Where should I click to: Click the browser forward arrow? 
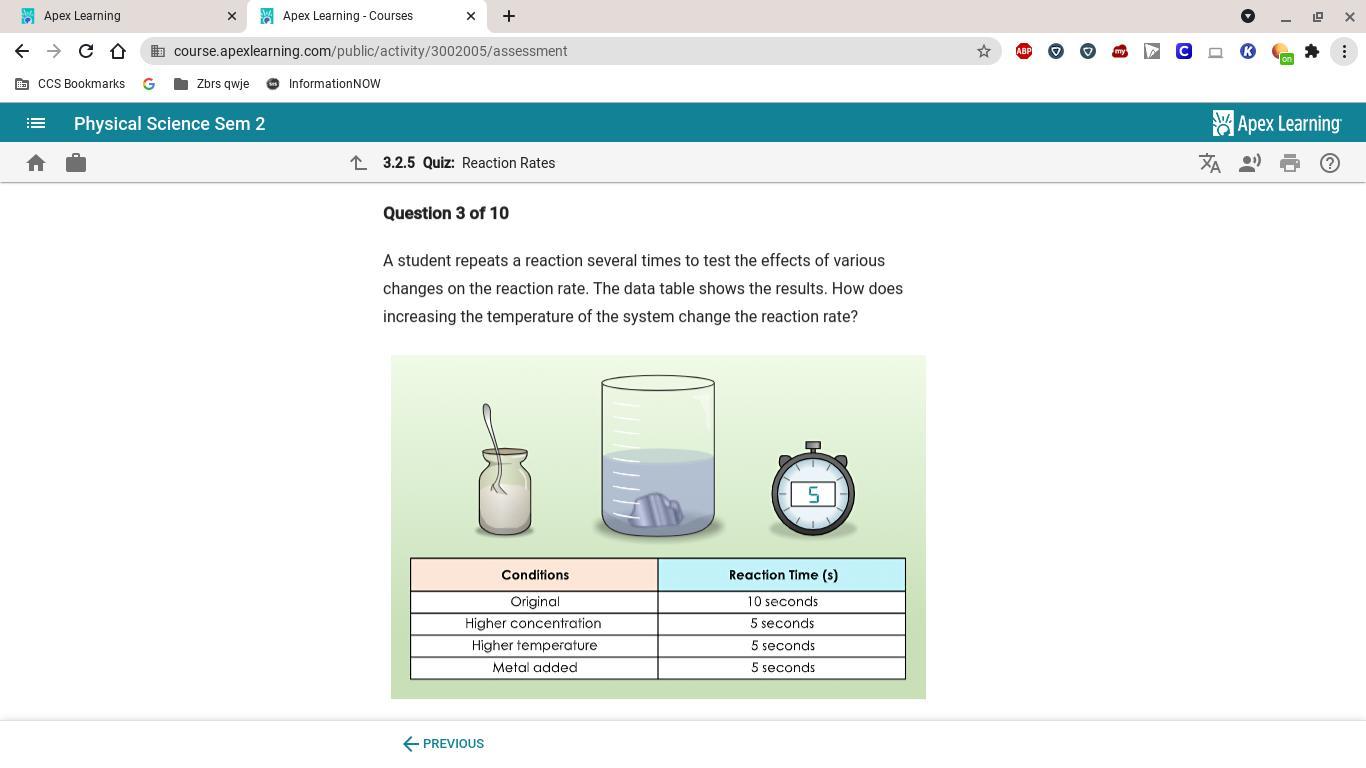point(54,51)
